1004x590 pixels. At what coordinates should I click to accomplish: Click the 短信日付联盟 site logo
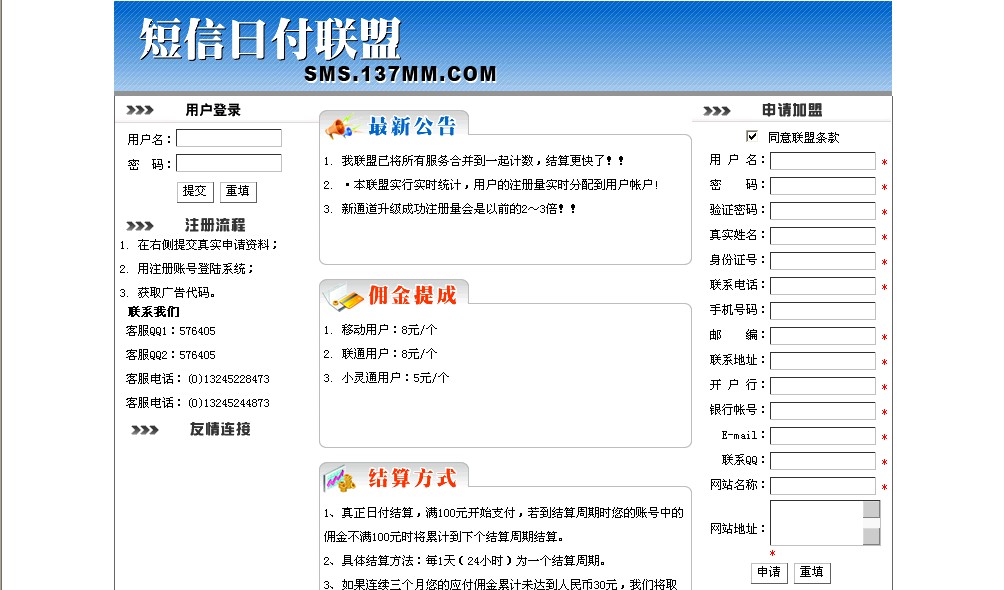click(270, 38)
